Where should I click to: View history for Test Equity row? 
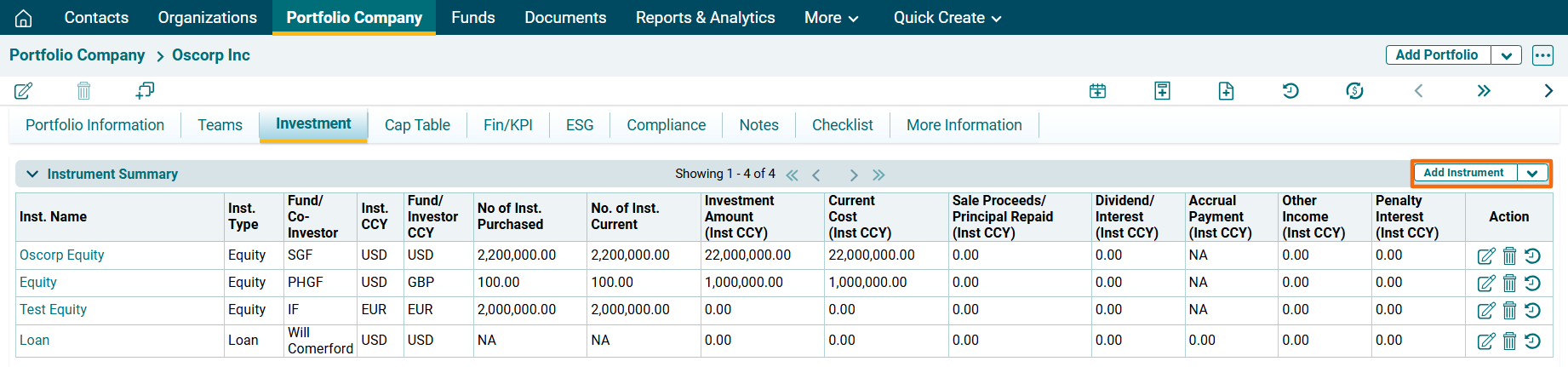point(1533,310)
